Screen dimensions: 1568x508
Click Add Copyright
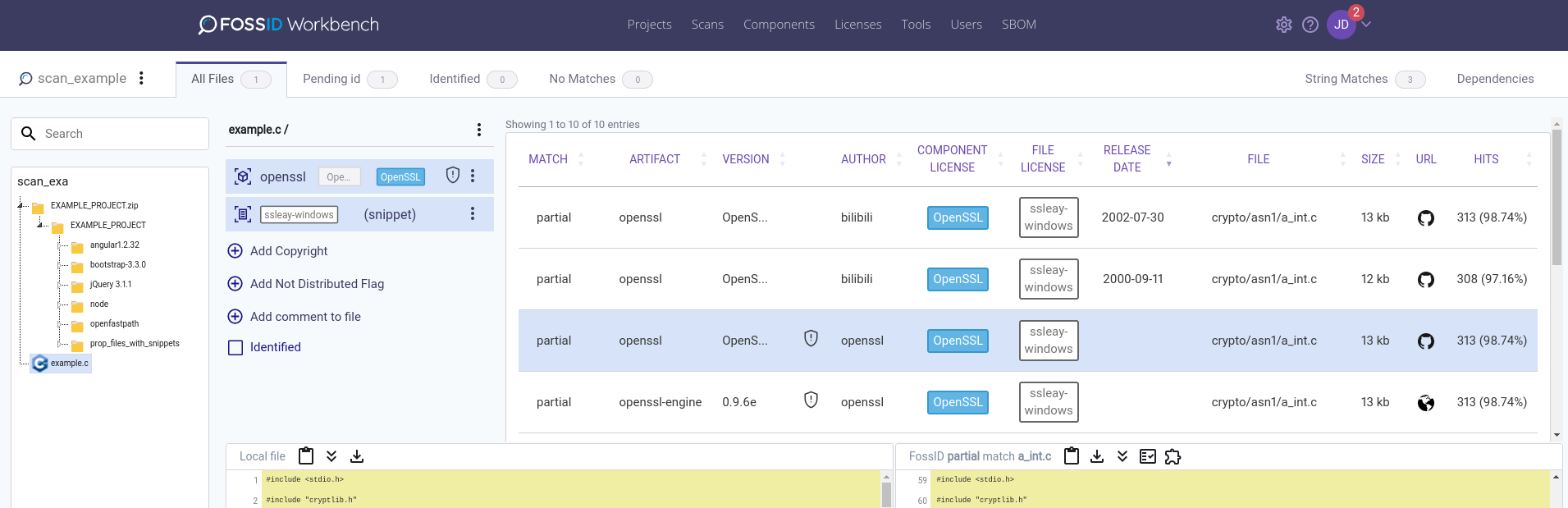click(x=277, y=251)
